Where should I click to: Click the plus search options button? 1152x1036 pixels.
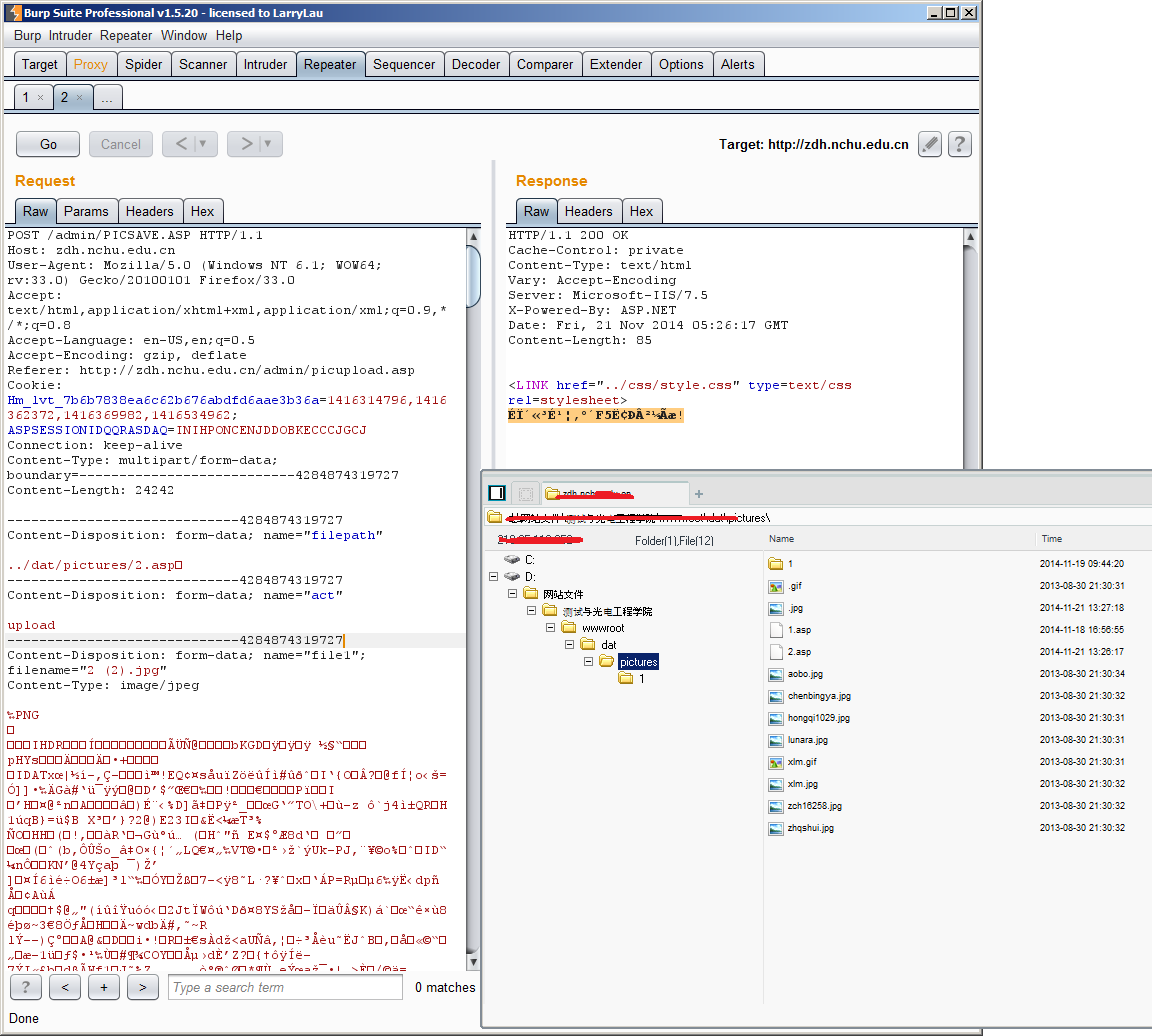[104, 988]
